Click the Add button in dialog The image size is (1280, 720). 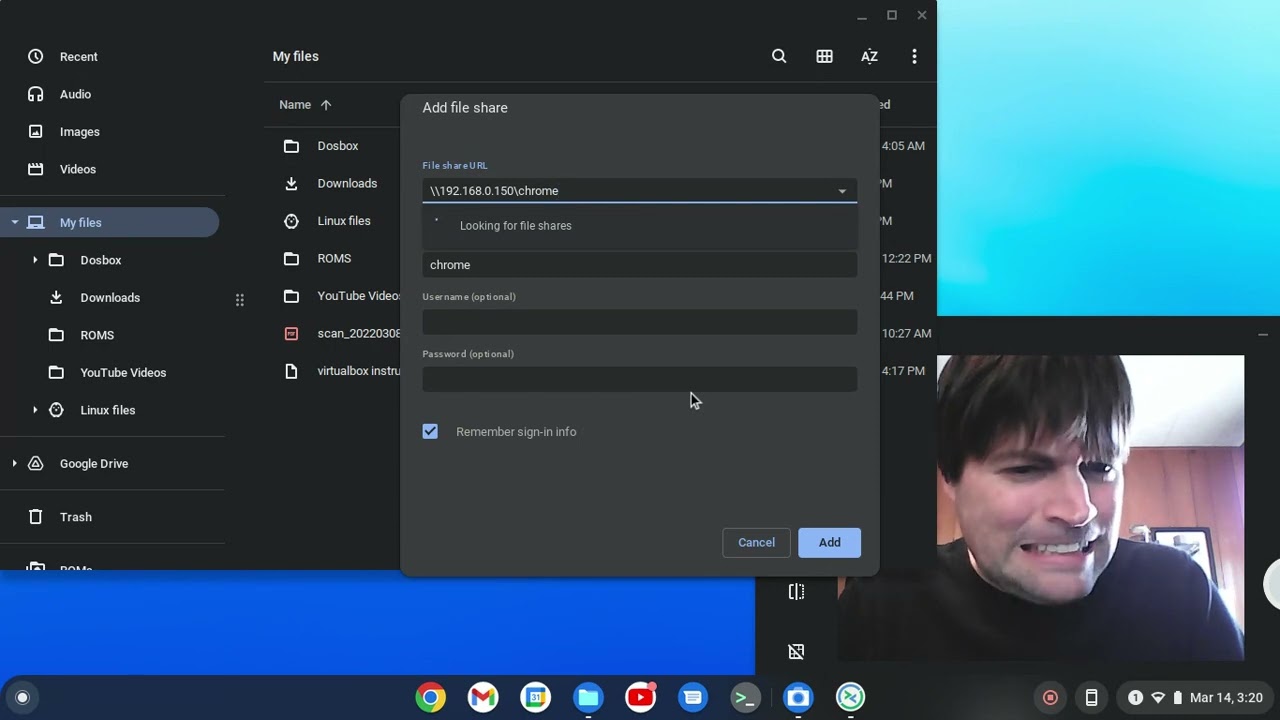829,542
